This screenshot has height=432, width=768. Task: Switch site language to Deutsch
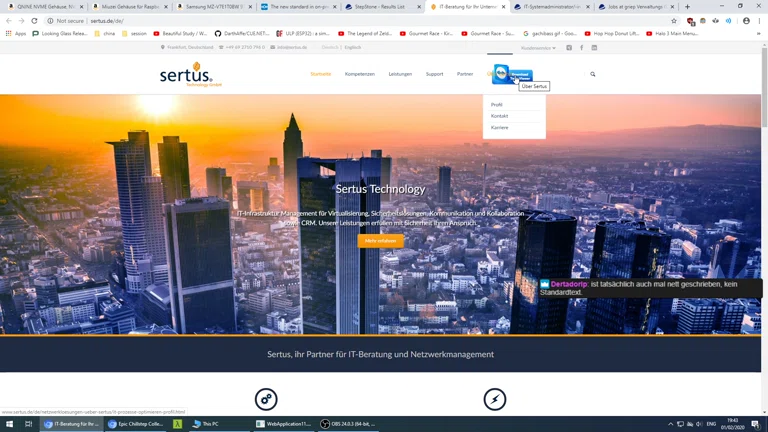[x=330, y=48]
